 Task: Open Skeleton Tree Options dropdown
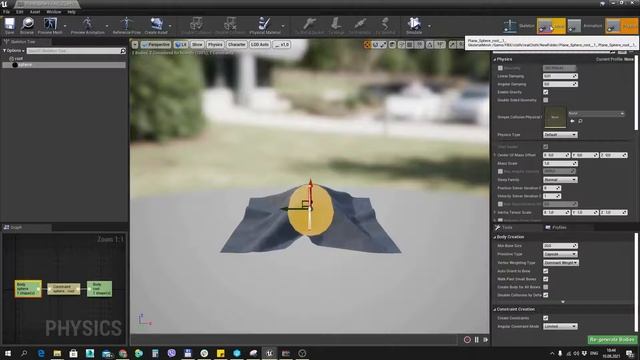14,51
